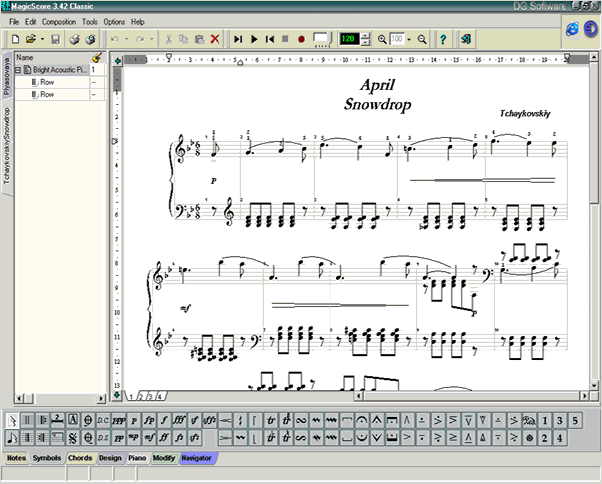Switch to the Notes palette tab
Viewport: 602px width, 484px height.
pos(16,458)
